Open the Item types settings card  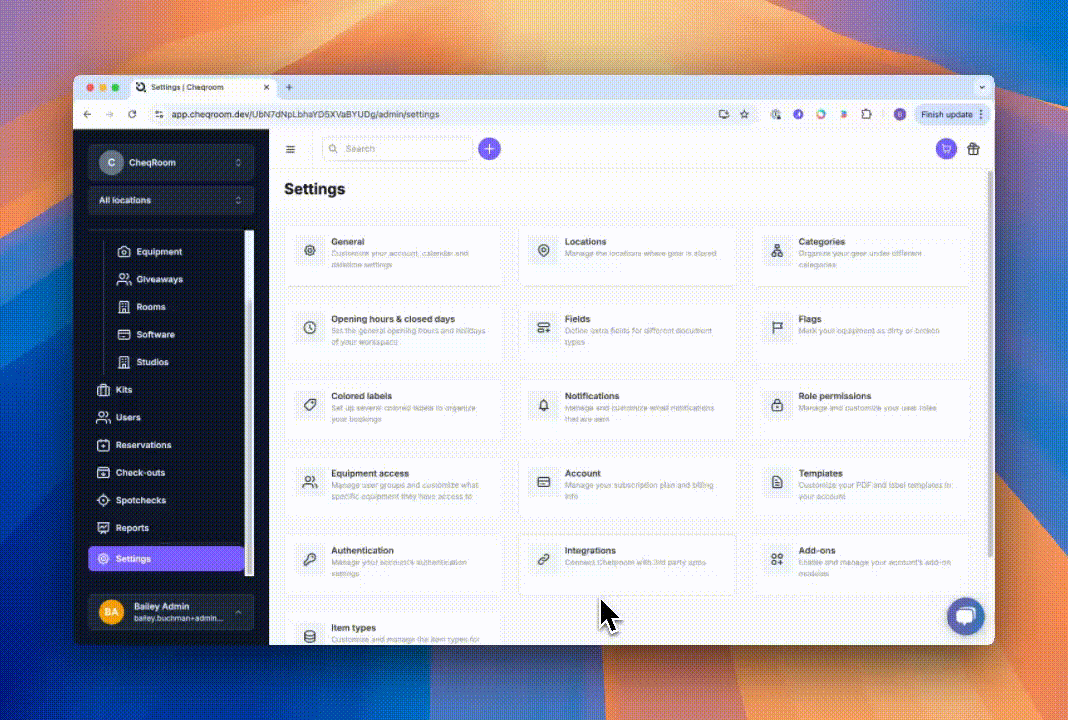click(394, 629)
